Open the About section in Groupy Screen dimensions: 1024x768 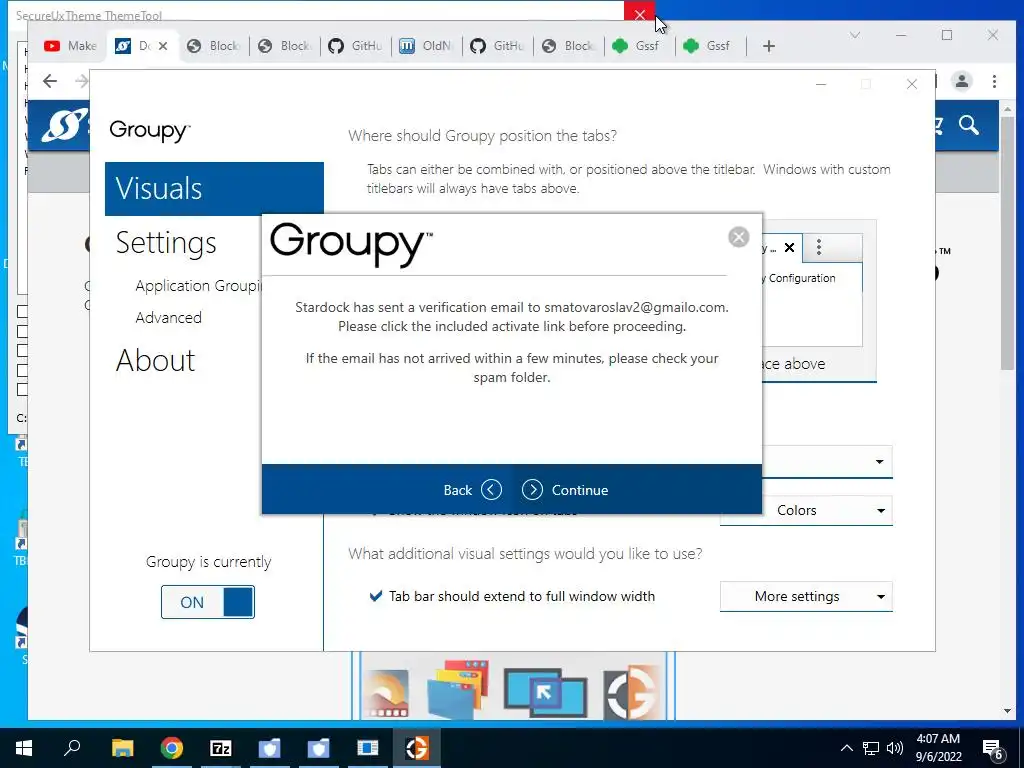[155, 360]
